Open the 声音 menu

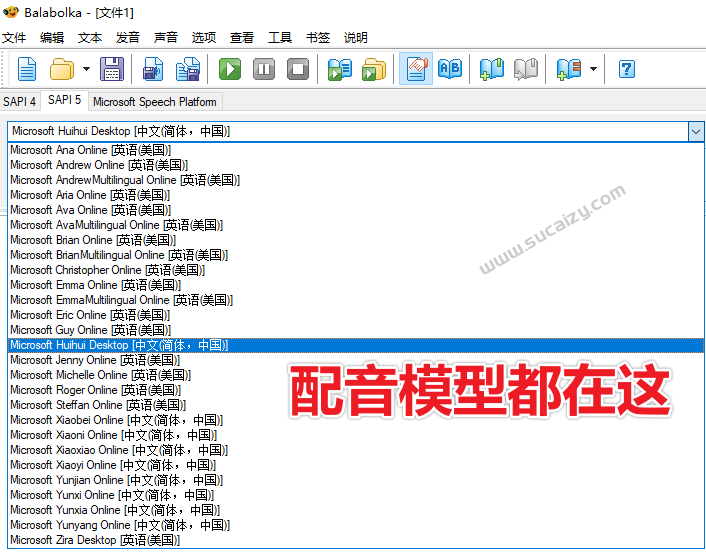[166, 37]
